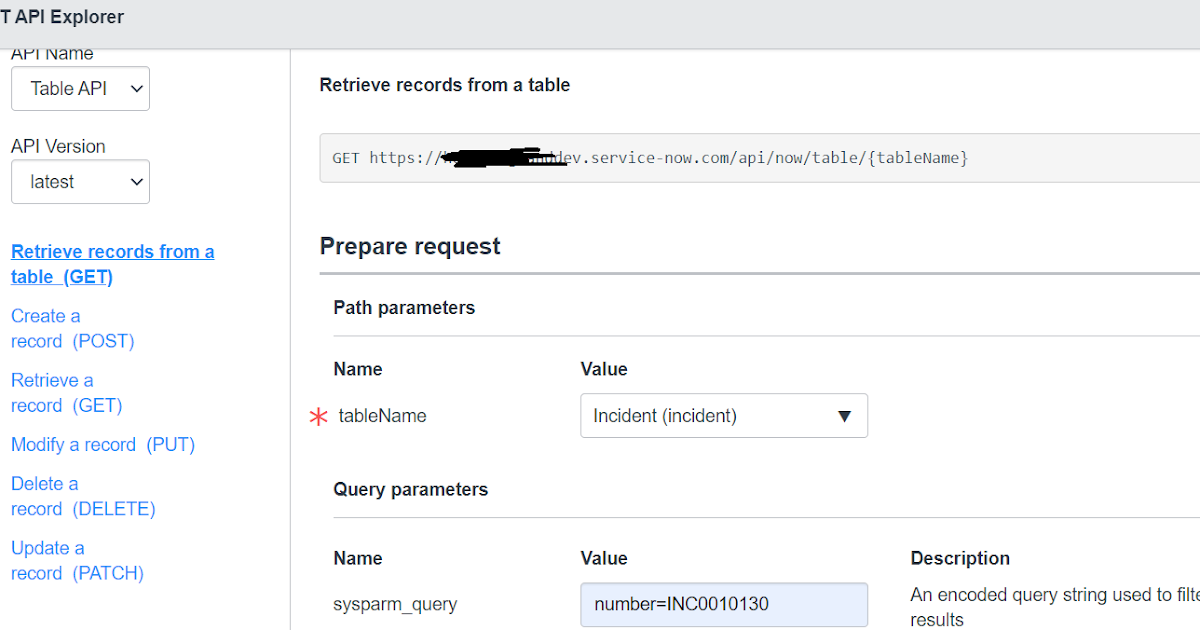Open the API Name dropdown showing Table API

point(80,88)
